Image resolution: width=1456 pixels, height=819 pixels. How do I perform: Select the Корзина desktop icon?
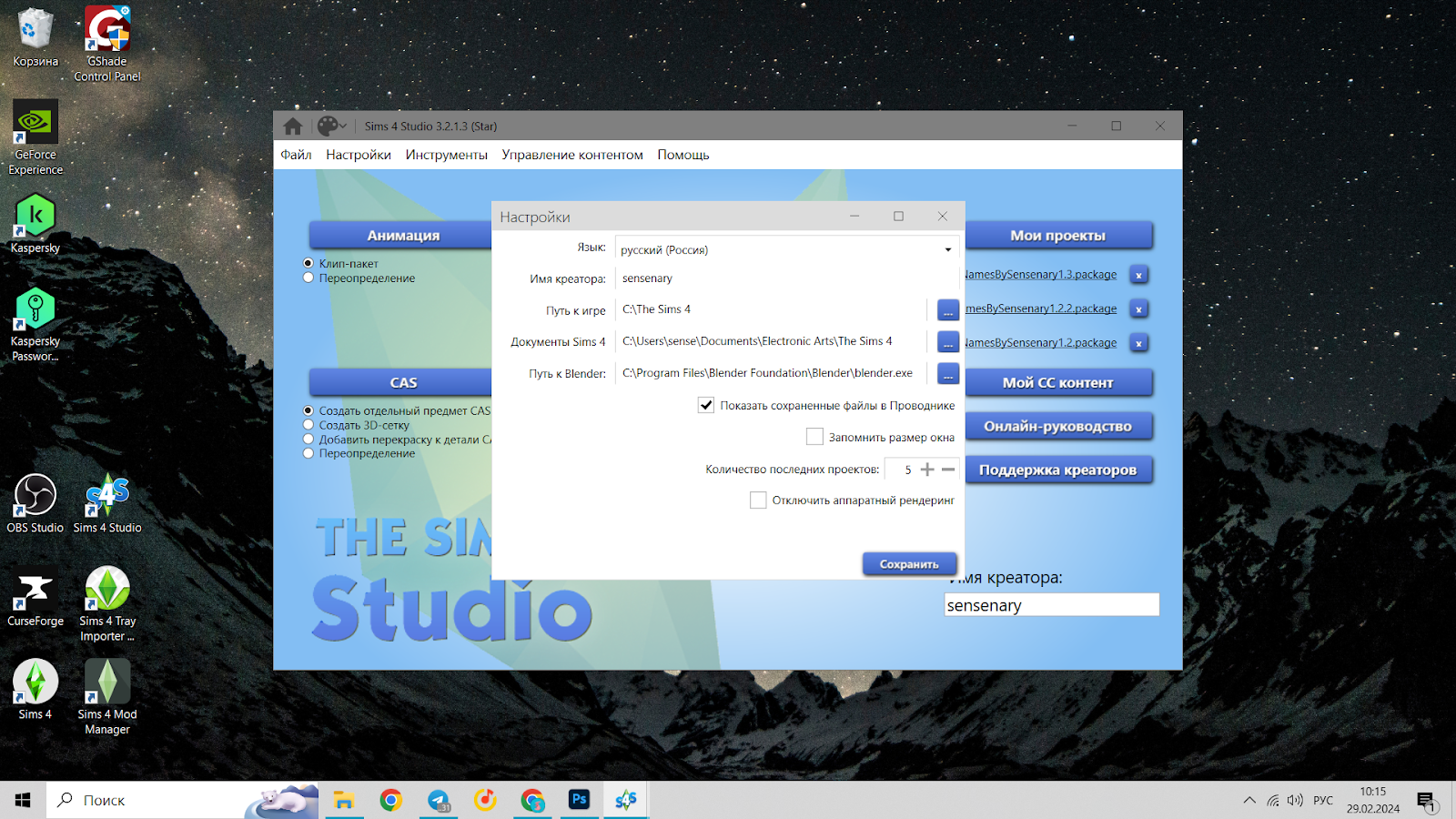tap(35, 37)
